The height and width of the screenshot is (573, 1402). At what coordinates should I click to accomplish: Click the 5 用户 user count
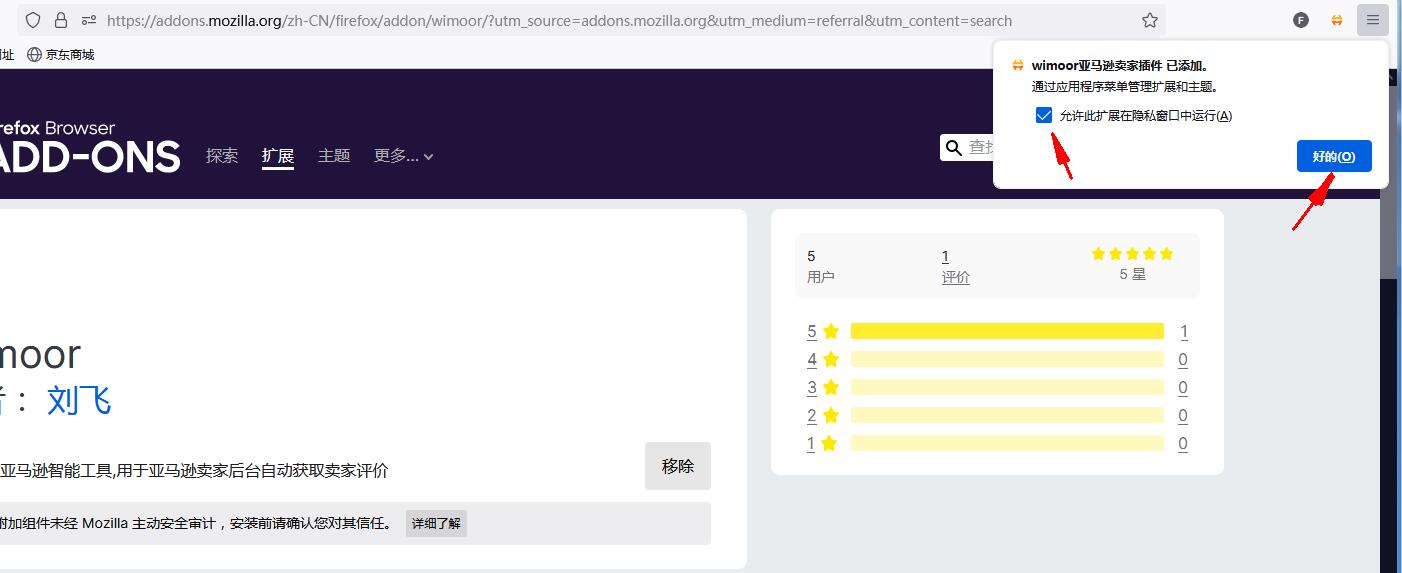pyautogui.click(x=820, y=267)
